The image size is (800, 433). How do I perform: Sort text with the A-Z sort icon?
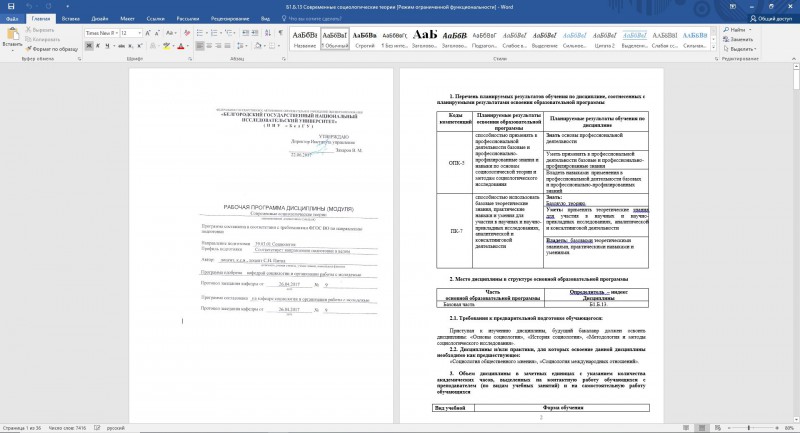tap(268, 33)
